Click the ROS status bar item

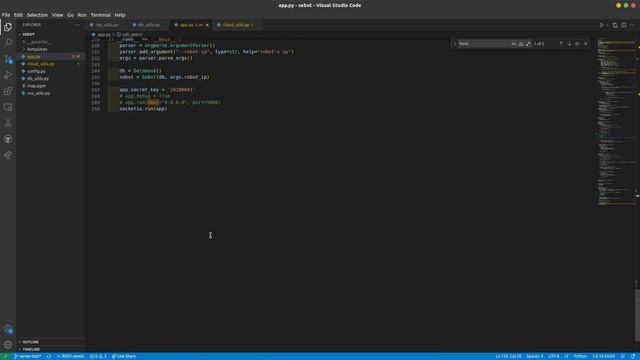pos(71,356)
